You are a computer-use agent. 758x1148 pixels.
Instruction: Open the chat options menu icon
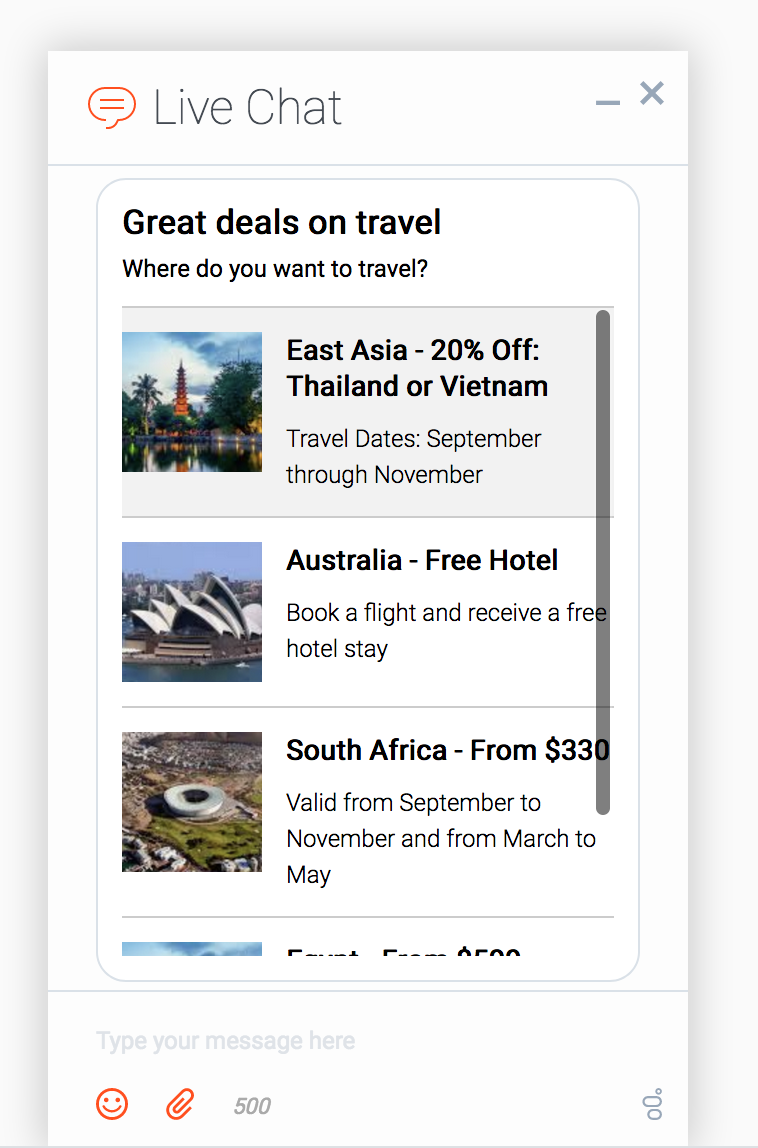click(653, 1104)
